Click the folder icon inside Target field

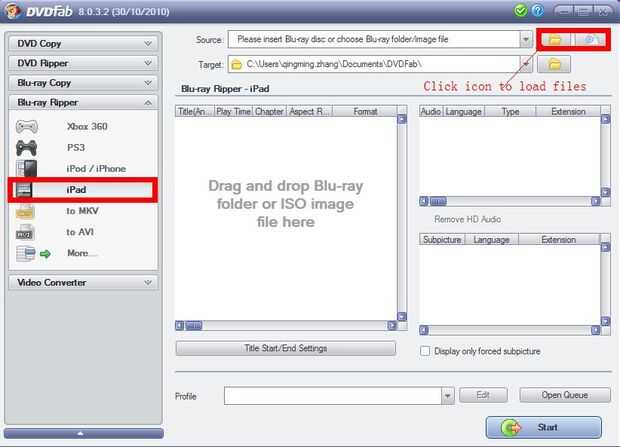236,64
